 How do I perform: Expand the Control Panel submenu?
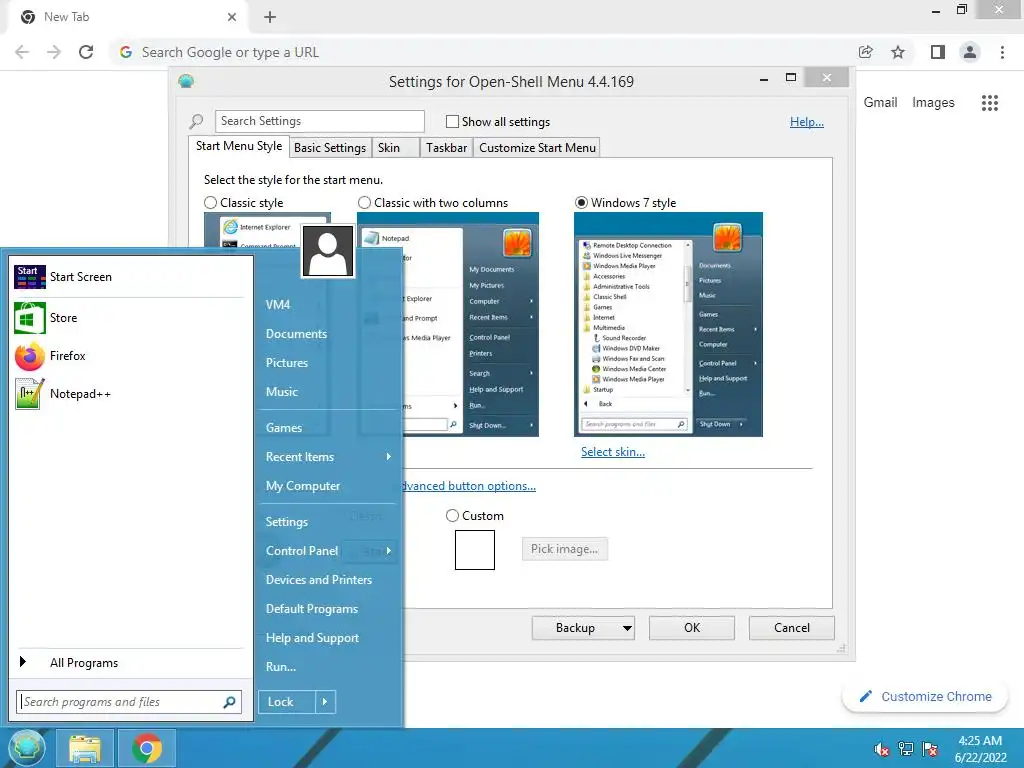[x=389, y=551]
